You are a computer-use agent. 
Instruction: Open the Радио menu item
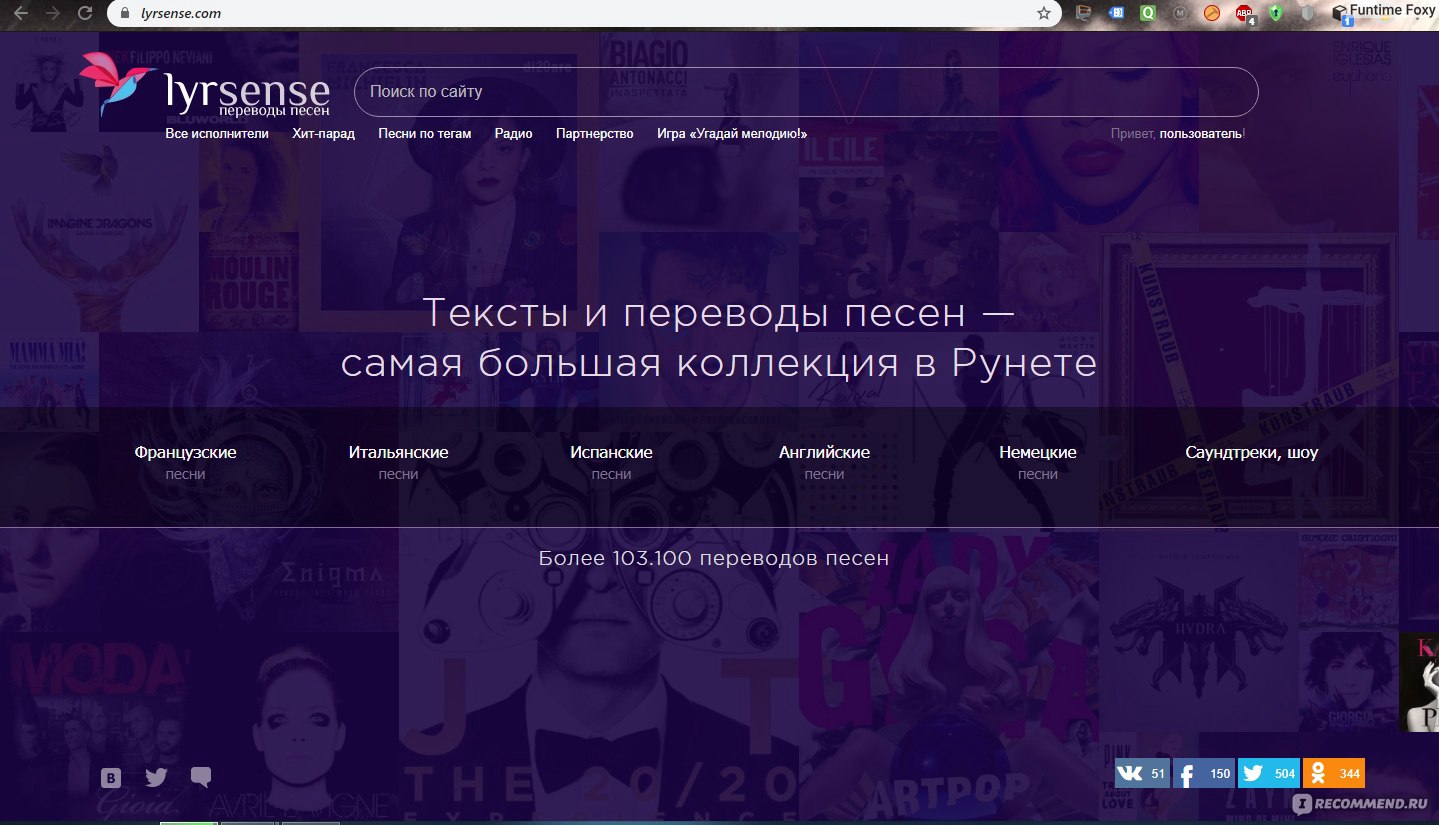coord(513,133)
